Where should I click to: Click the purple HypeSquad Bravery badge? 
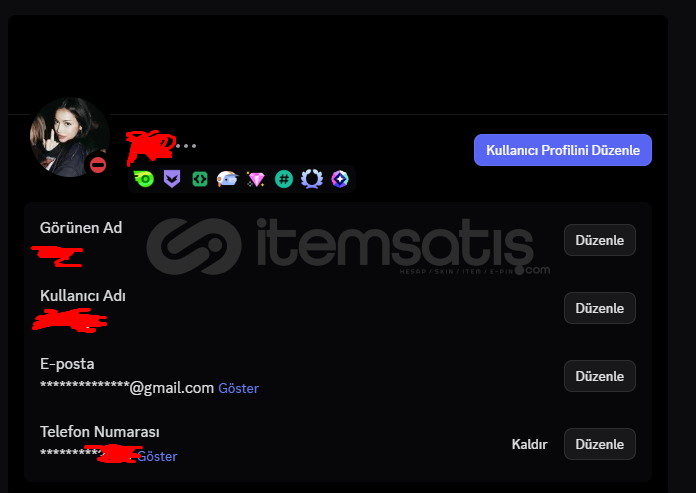coord(172,179)
